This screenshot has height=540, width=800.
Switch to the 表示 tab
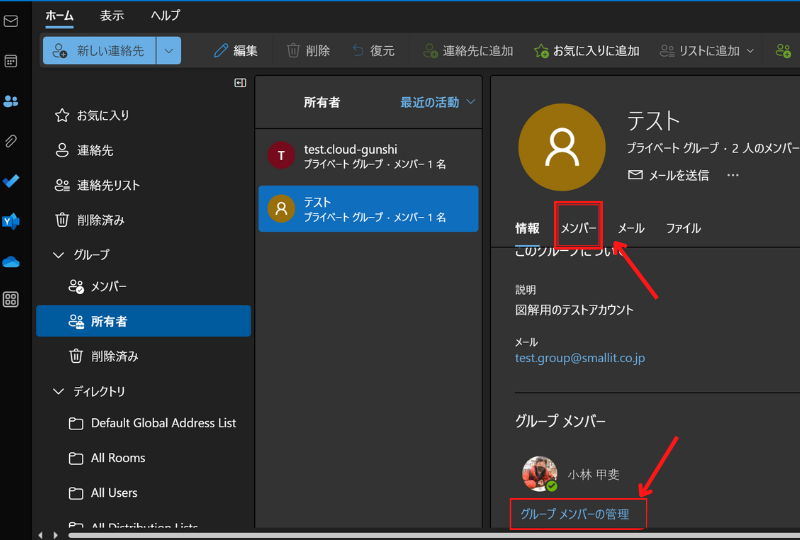(x=112, y=15)
